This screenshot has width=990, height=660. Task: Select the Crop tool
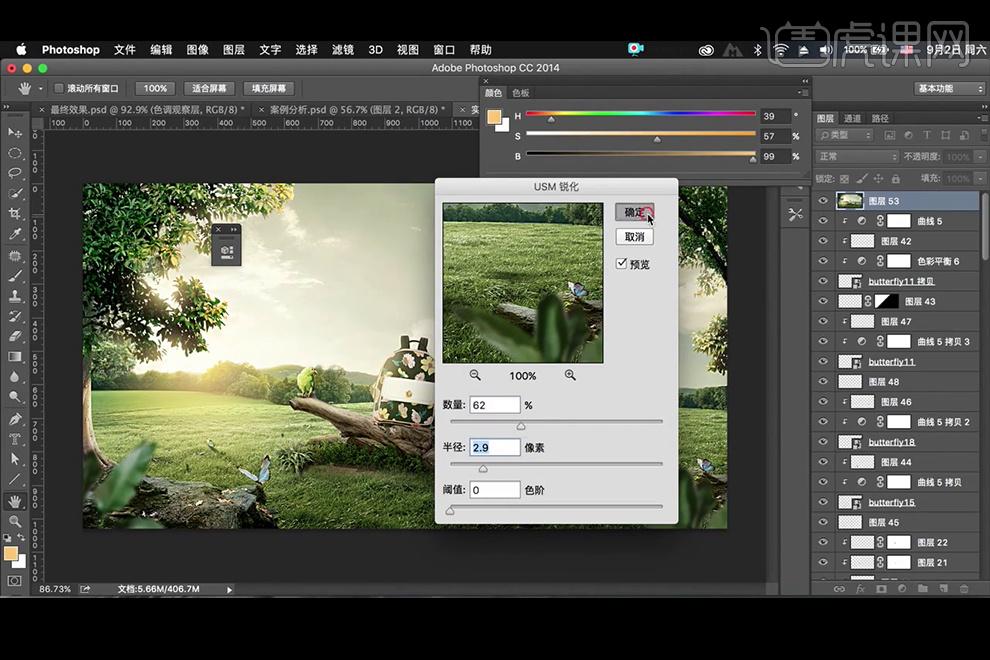pos(15,213)
